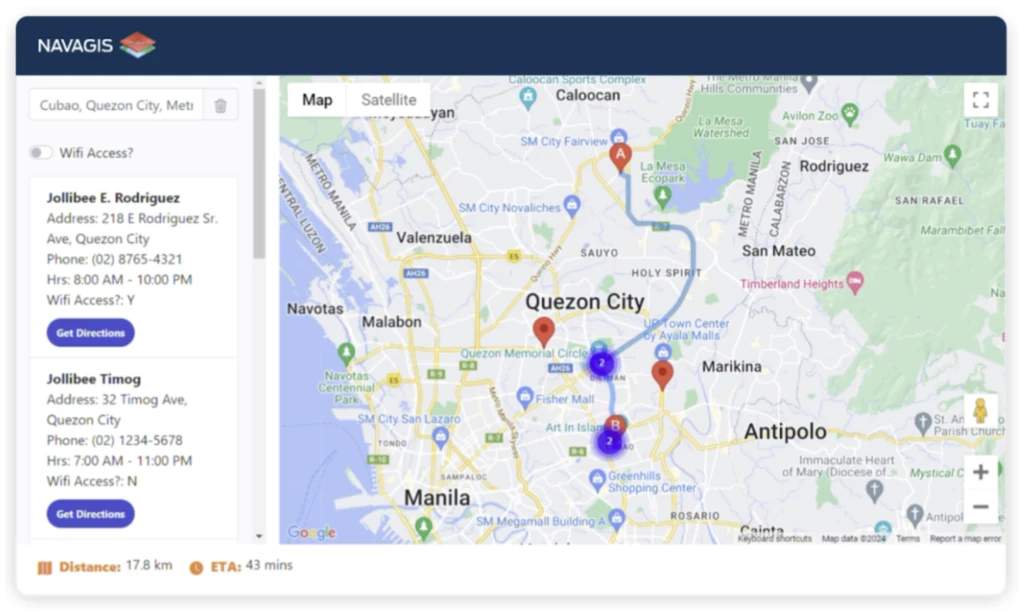Select the Map view tab
Image resolution: width=1024 pixels, height=613 pixels.
[317, 100]
